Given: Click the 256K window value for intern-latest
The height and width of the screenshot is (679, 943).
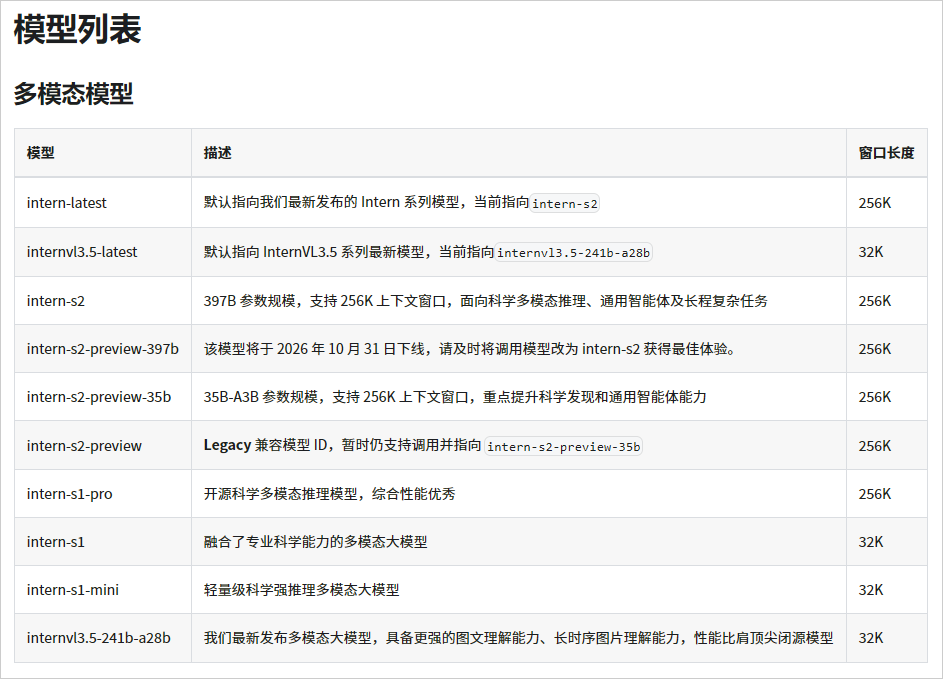Looking at the screenshot, I should click(874, 203).
